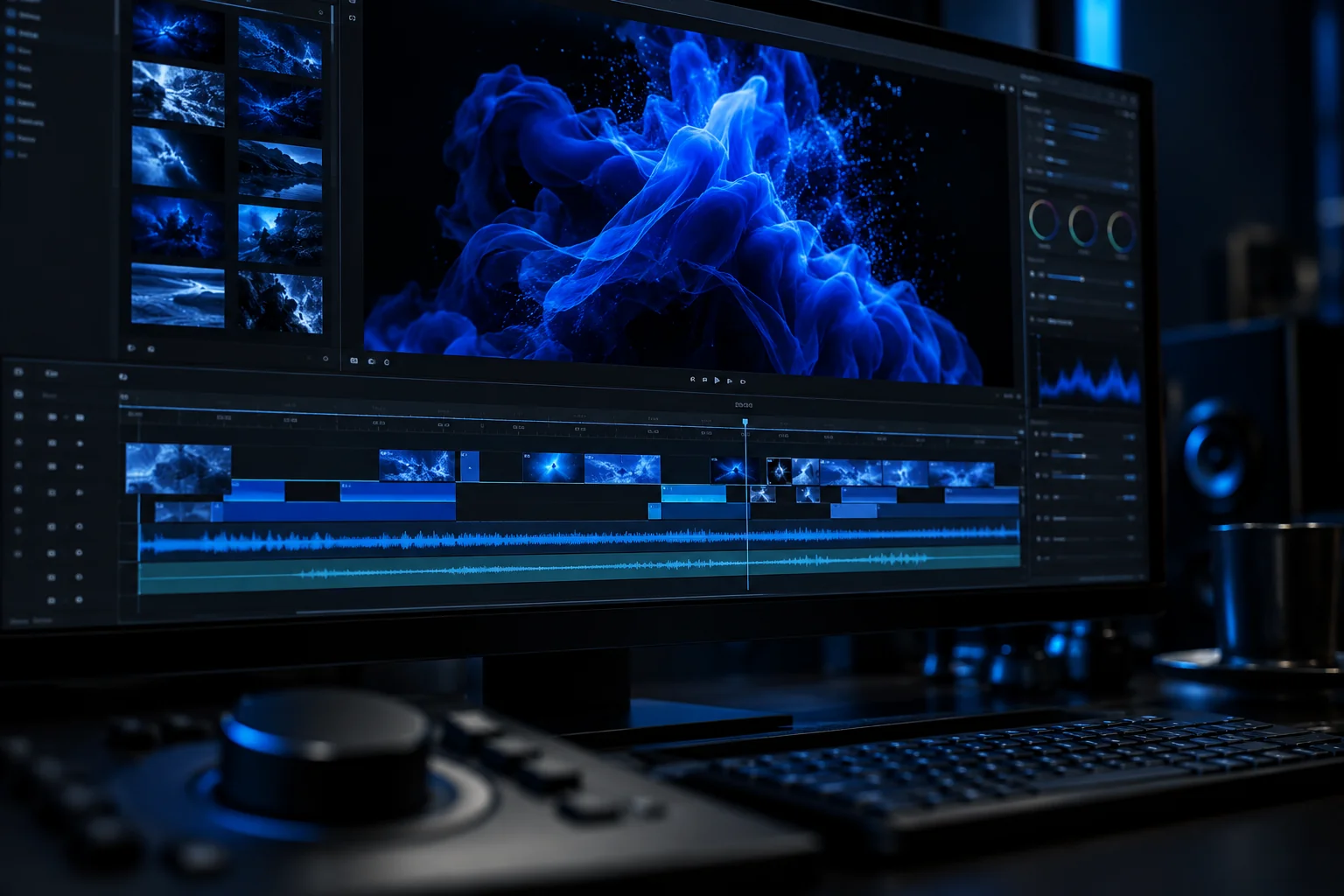
Task: Adjust the middle color wheel in the grading panel
Action: tap(1082, 226)
